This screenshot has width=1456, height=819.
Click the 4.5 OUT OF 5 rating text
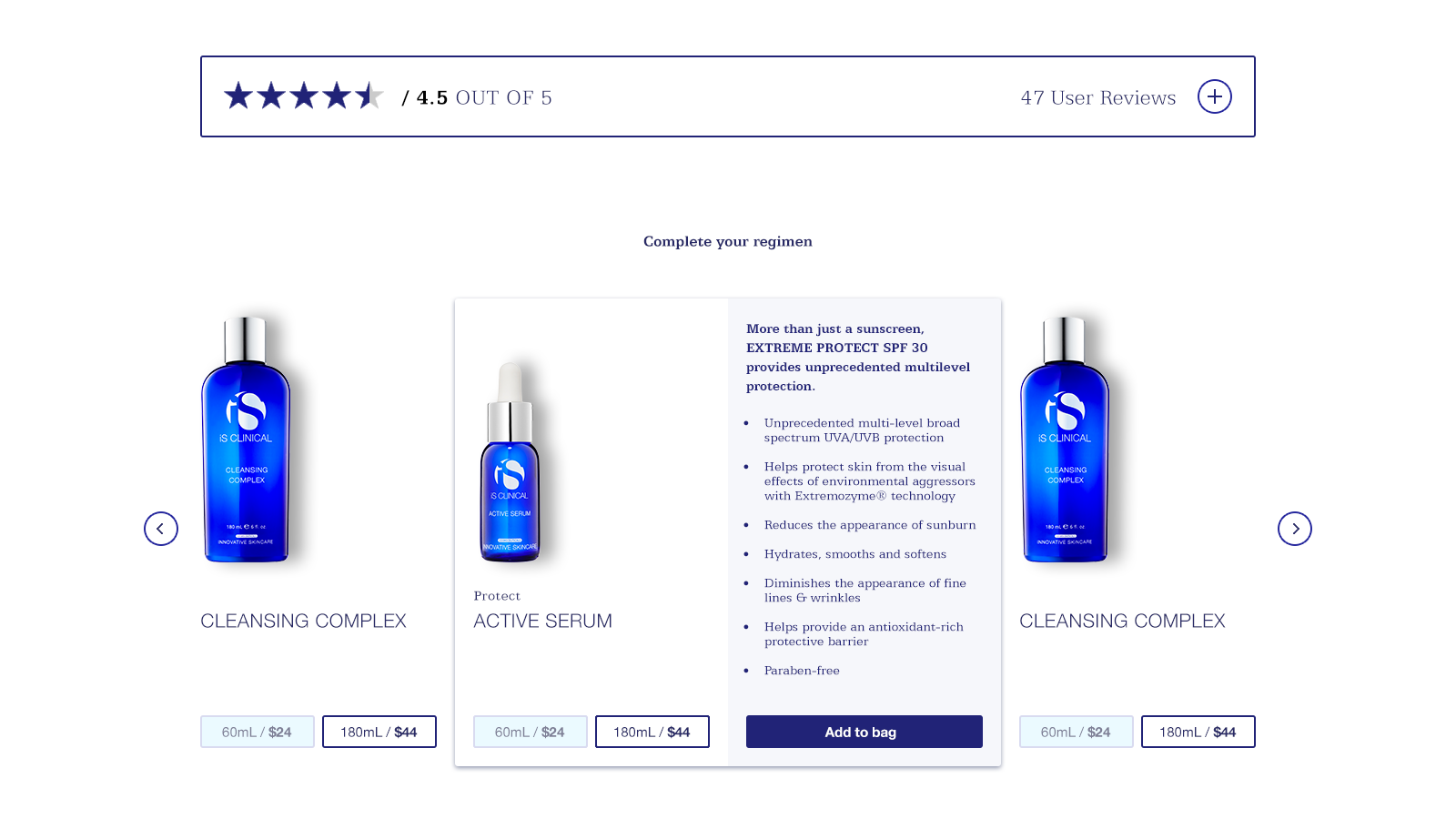click(484, 97)
